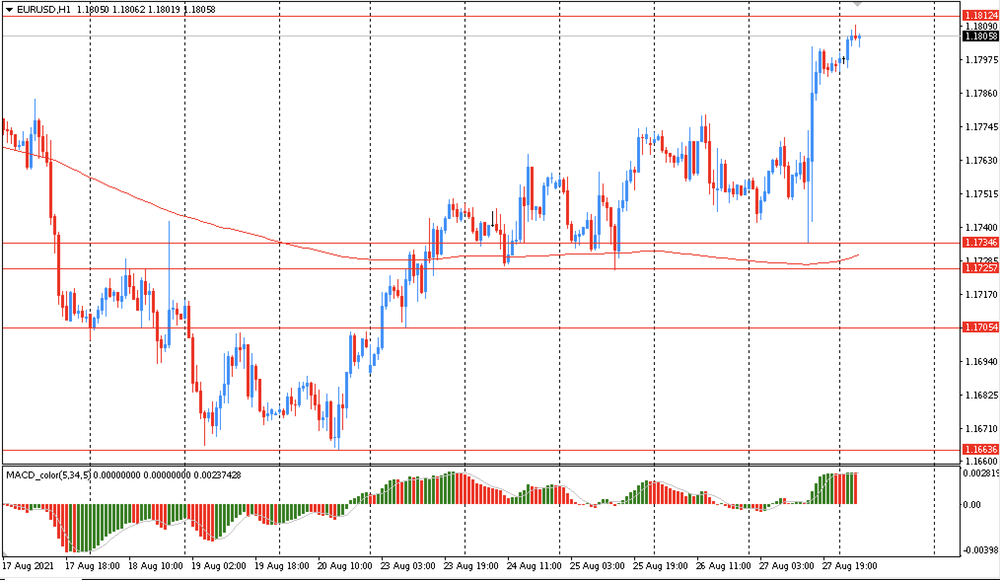Click the 1.17975 price axis value

982,60
